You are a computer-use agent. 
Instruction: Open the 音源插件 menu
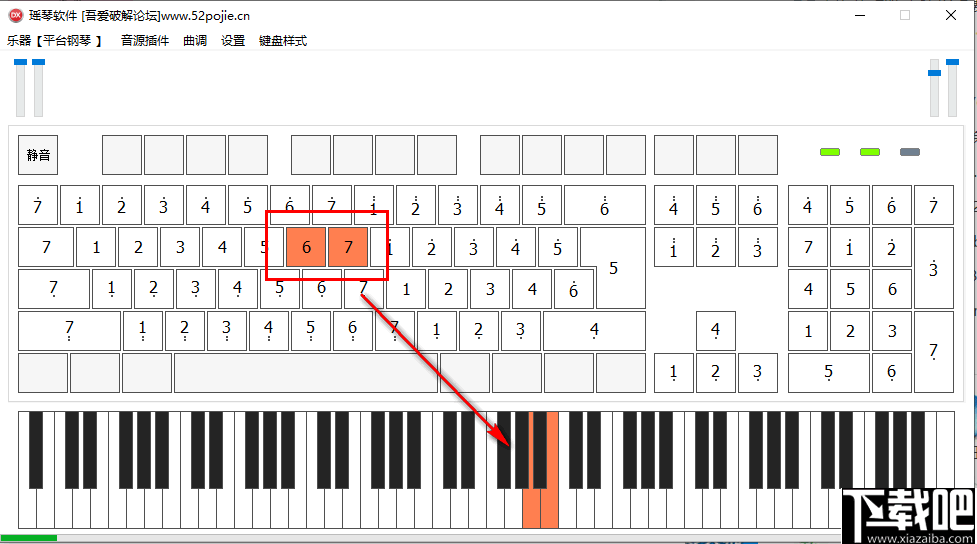(145, 41)
